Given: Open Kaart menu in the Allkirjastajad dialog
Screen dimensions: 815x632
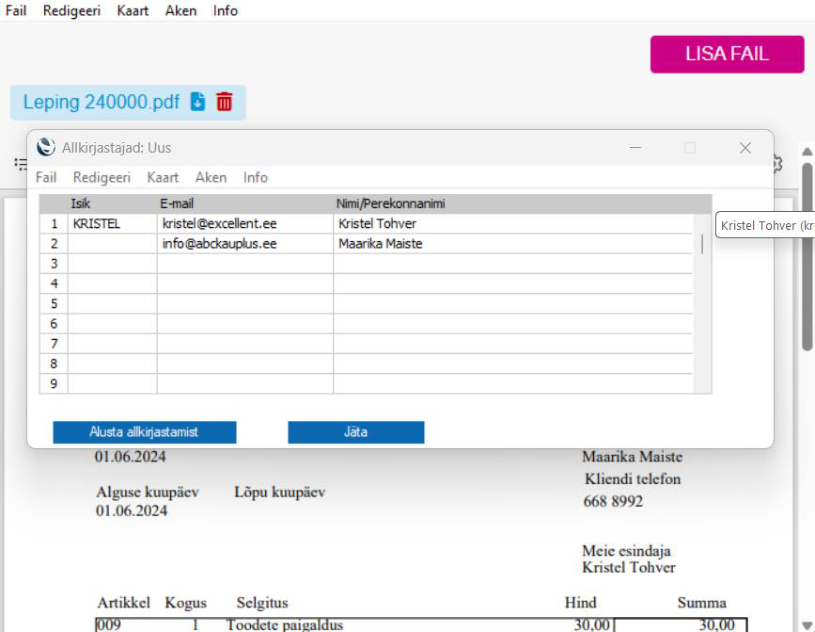Looking at the screenshot, I should tap(163, 177).
